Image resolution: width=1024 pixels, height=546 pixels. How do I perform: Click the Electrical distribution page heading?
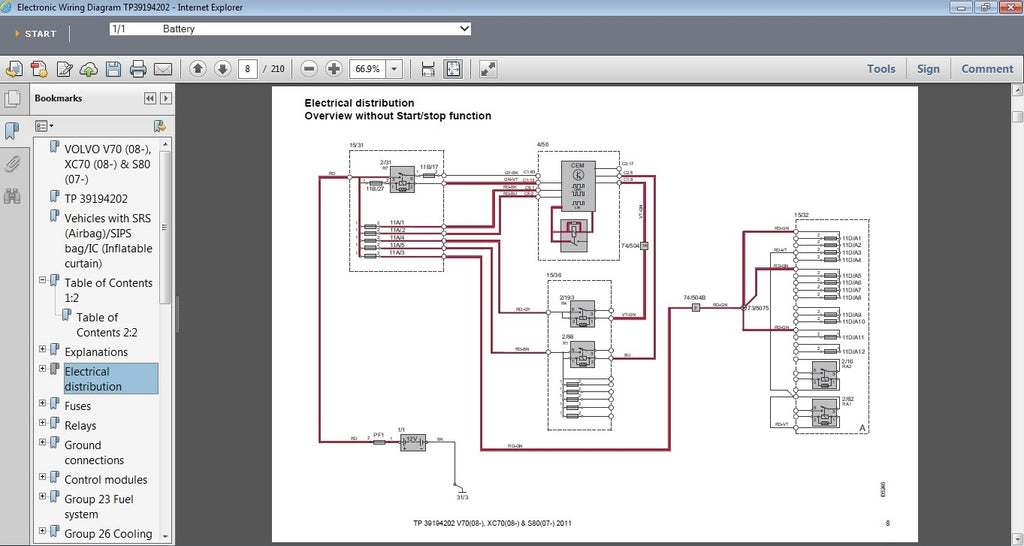coord(359,103)
